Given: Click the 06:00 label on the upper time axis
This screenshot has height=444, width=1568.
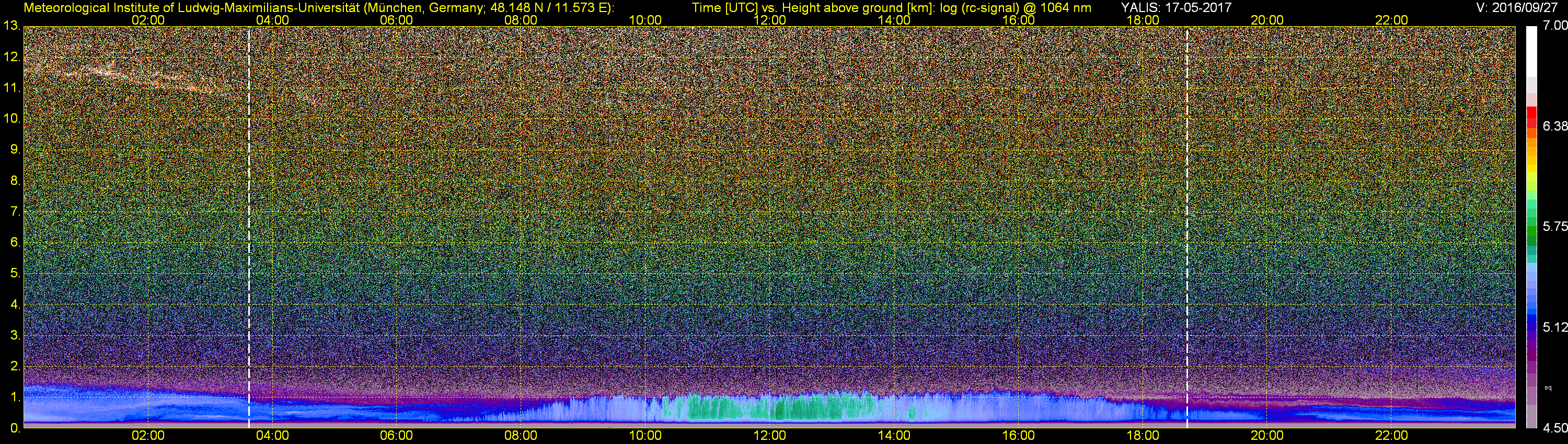Looking at the screenshot, I should pyautogui.click(x=396, y=20).
